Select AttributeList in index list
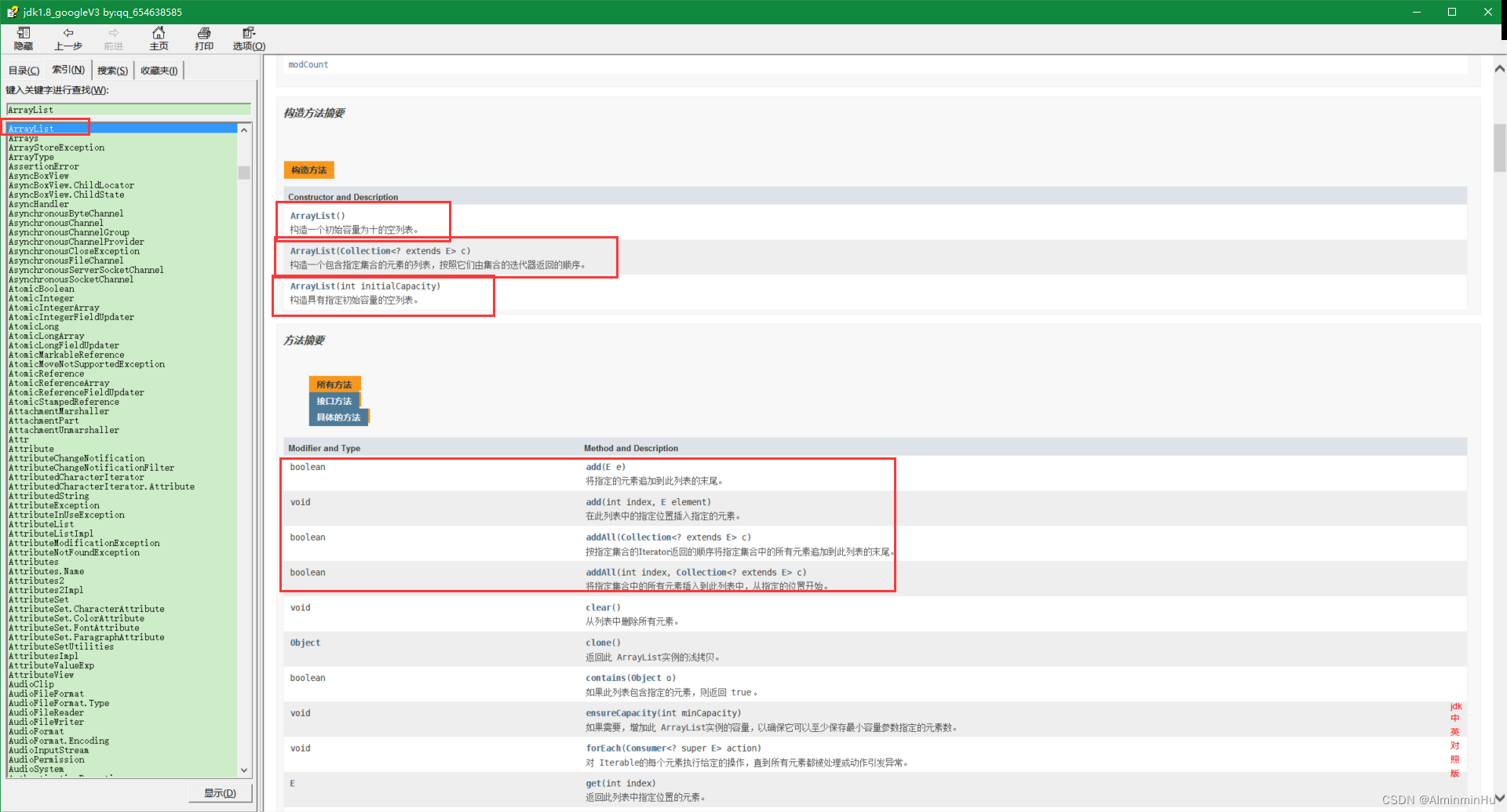The height and width of the screenshot is (812, 1507). click(x=42, y=524)
